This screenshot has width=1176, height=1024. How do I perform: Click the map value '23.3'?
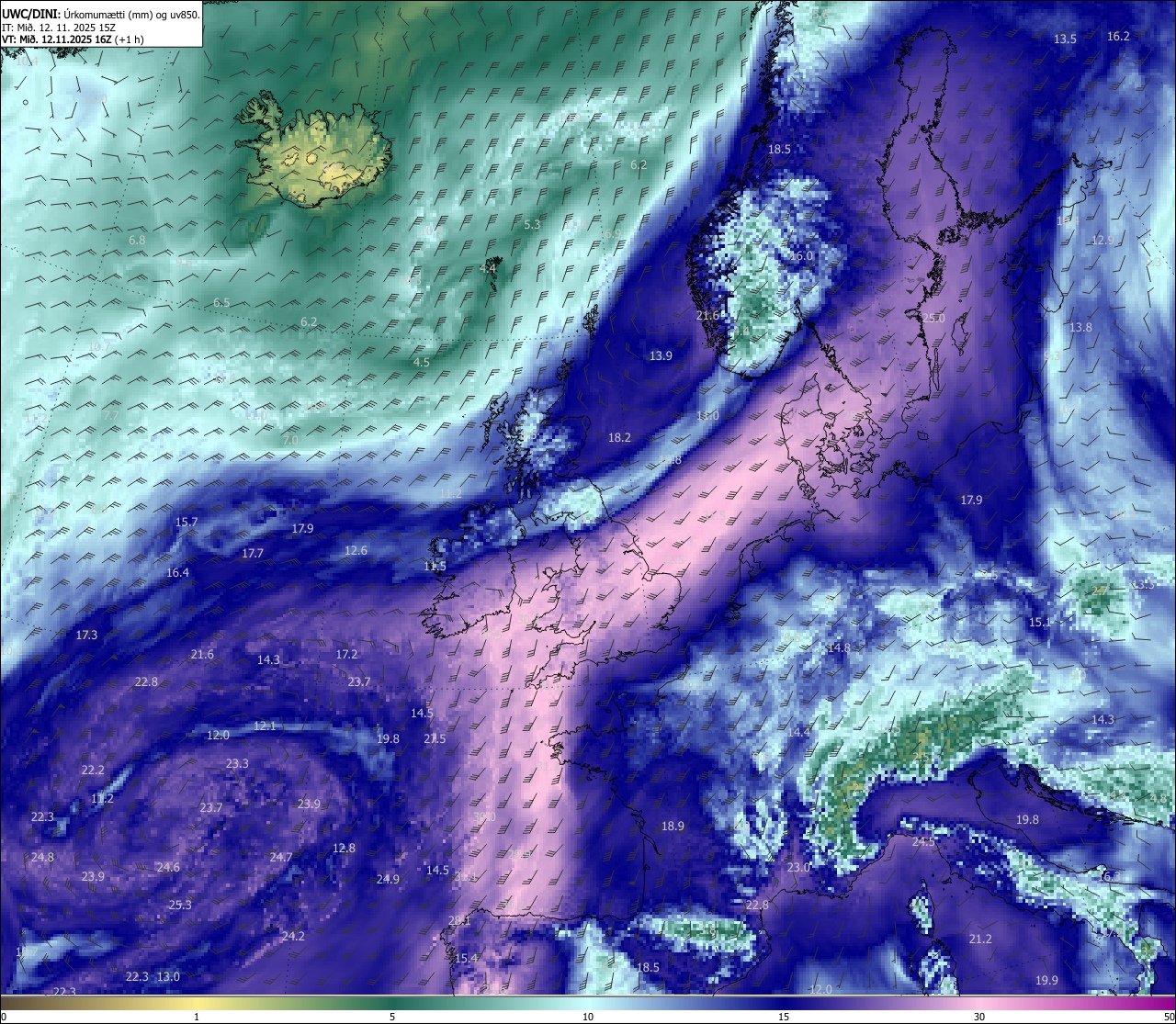click(237, 764)
